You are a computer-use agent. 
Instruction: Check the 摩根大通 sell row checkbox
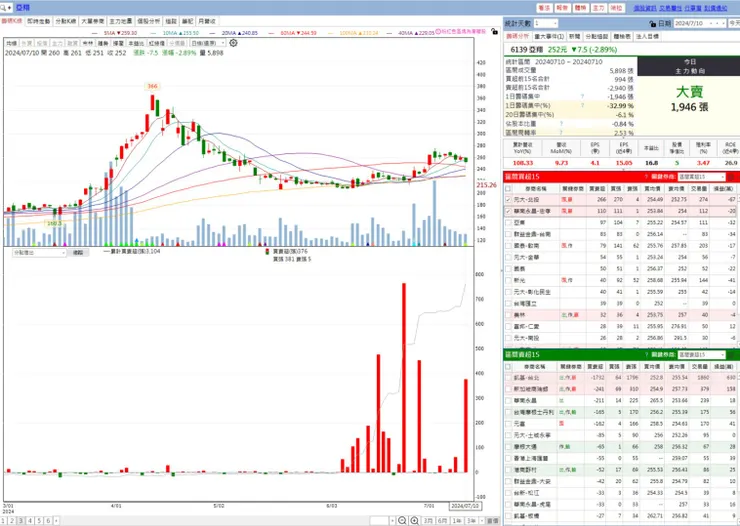coord(508,447)
